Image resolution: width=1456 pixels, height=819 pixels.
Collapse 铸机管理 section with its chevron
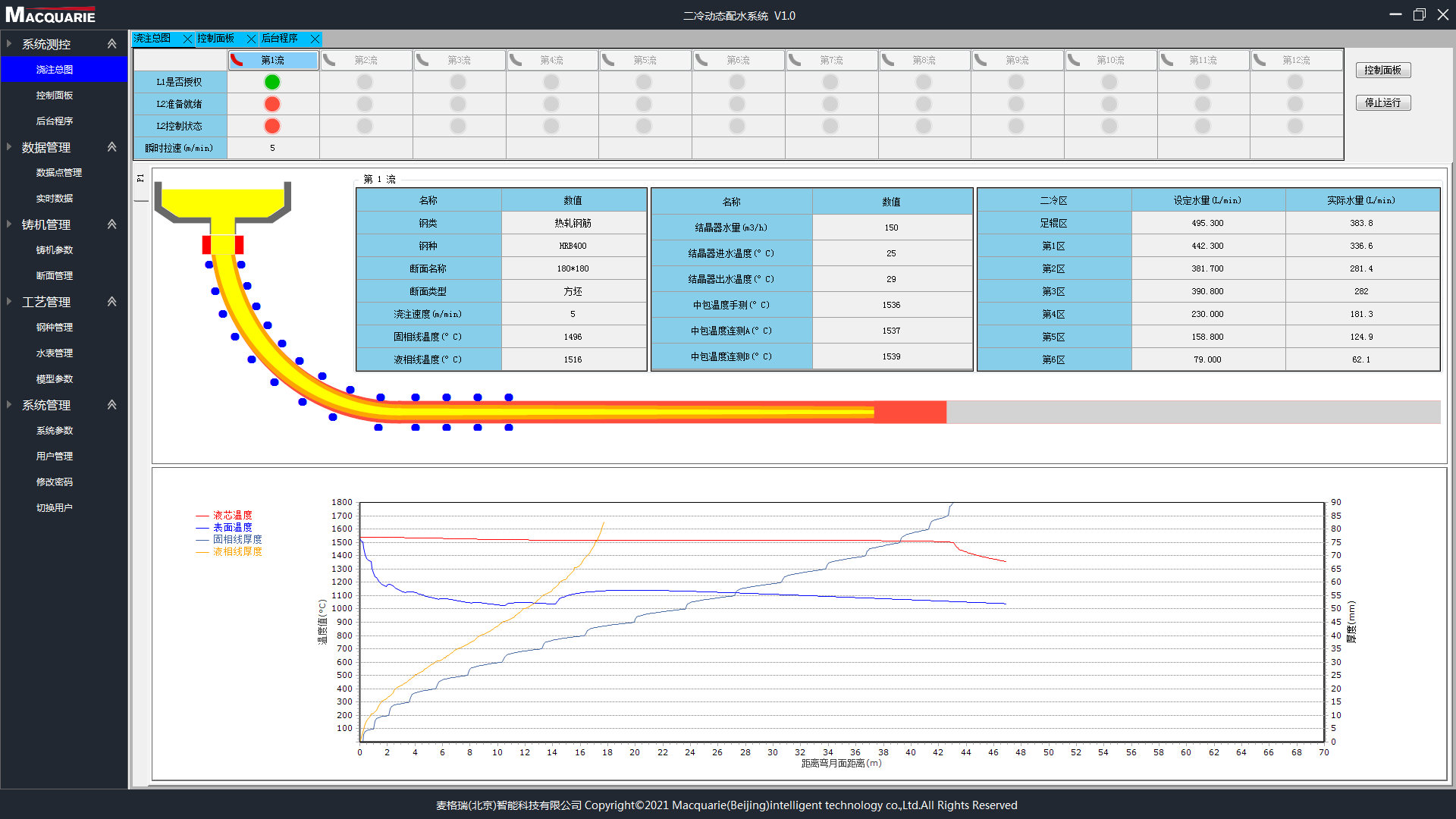[x=112, y=224]
